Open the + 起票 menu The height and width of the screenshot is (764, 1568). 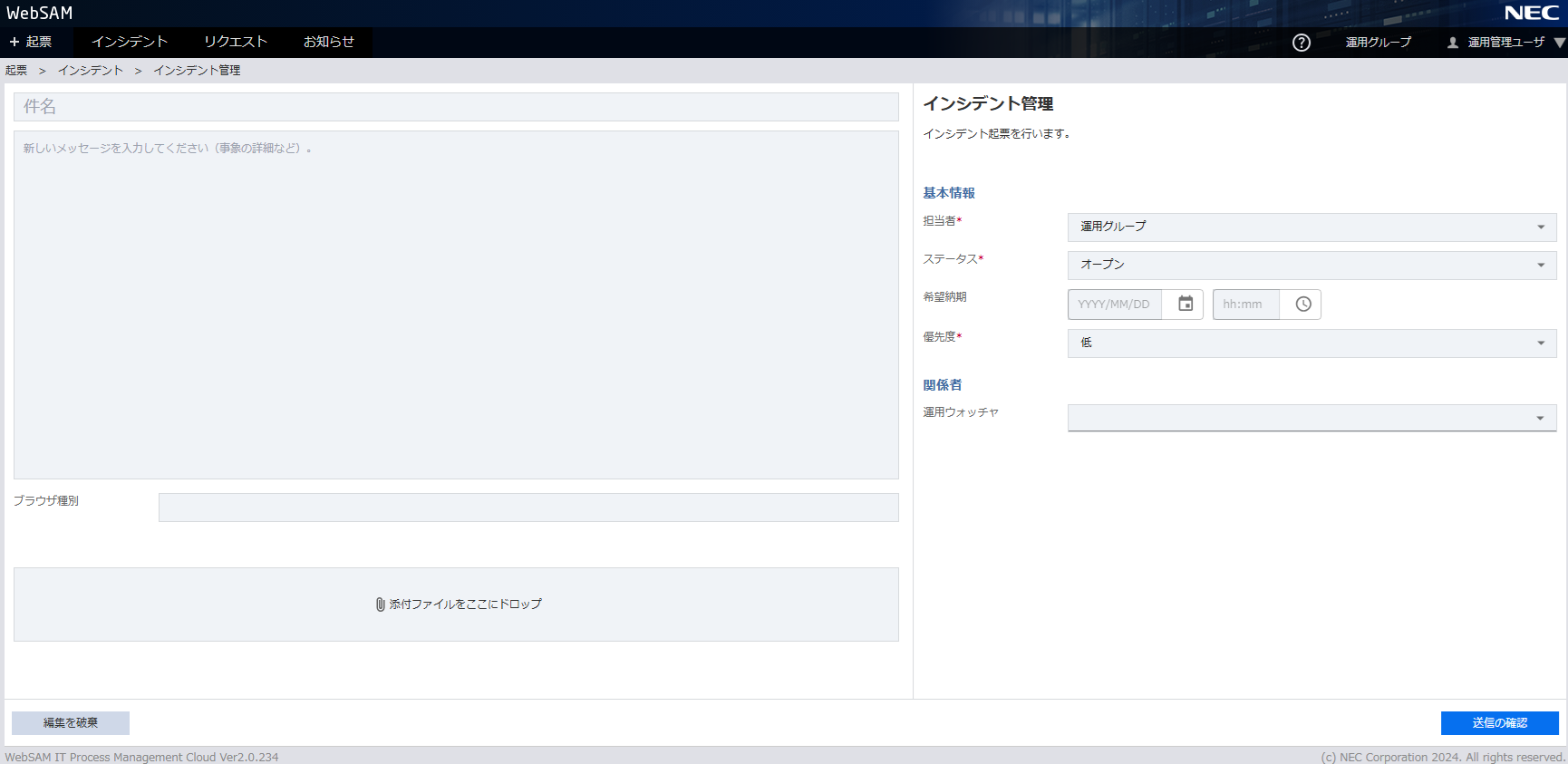(31, 42)
